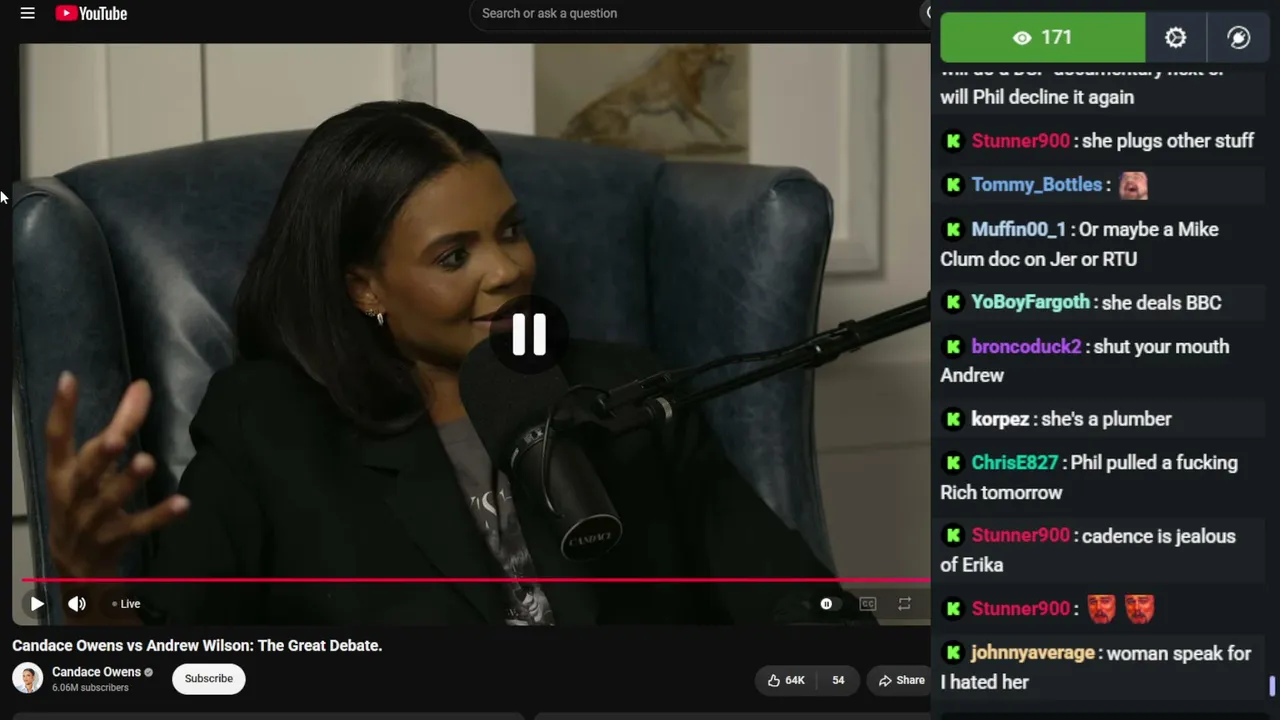This screenshot has width=1280, height=720.
Task: Click the dislike count 54
Action: pyautogui.click(x=838, y=680)
